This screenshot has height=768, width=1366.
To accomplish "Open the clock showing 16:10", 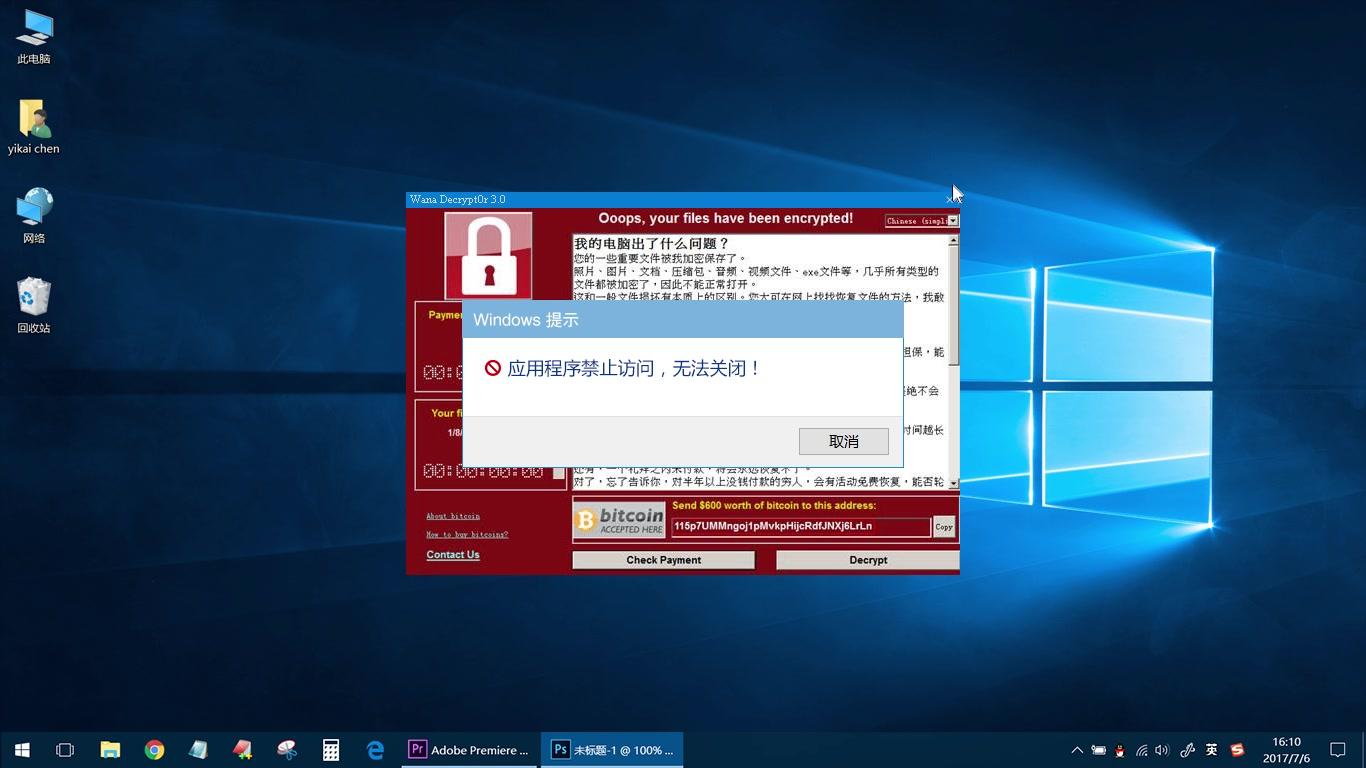I will pyautogui.click(x=1286, y=750).
